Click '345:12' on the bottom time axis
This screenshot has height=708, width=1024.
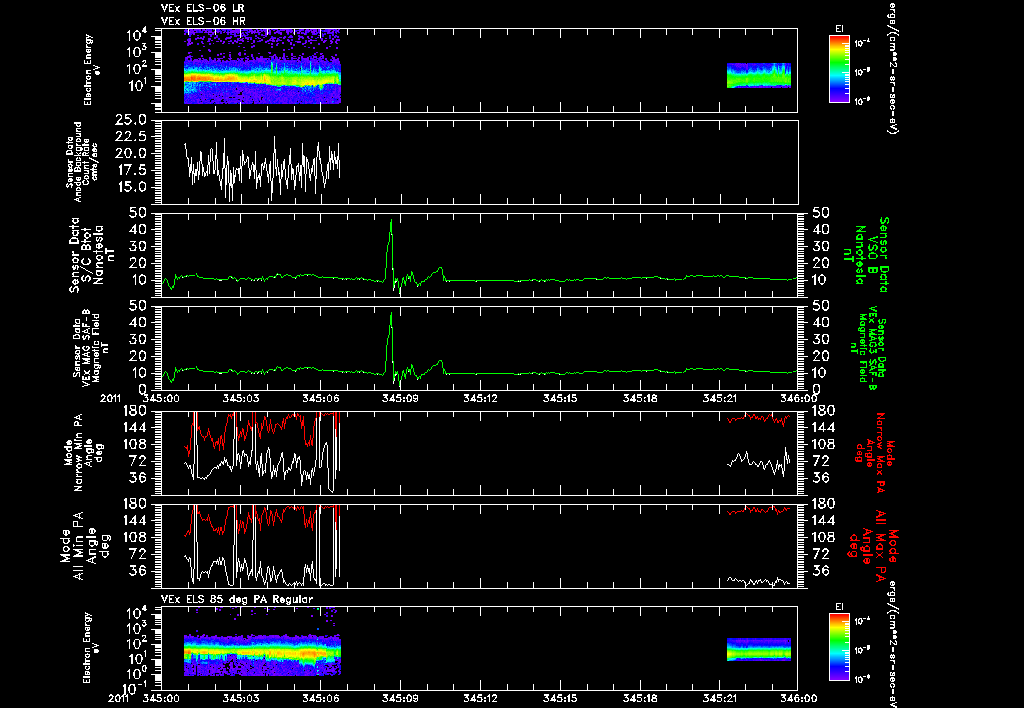coord(481,698)
